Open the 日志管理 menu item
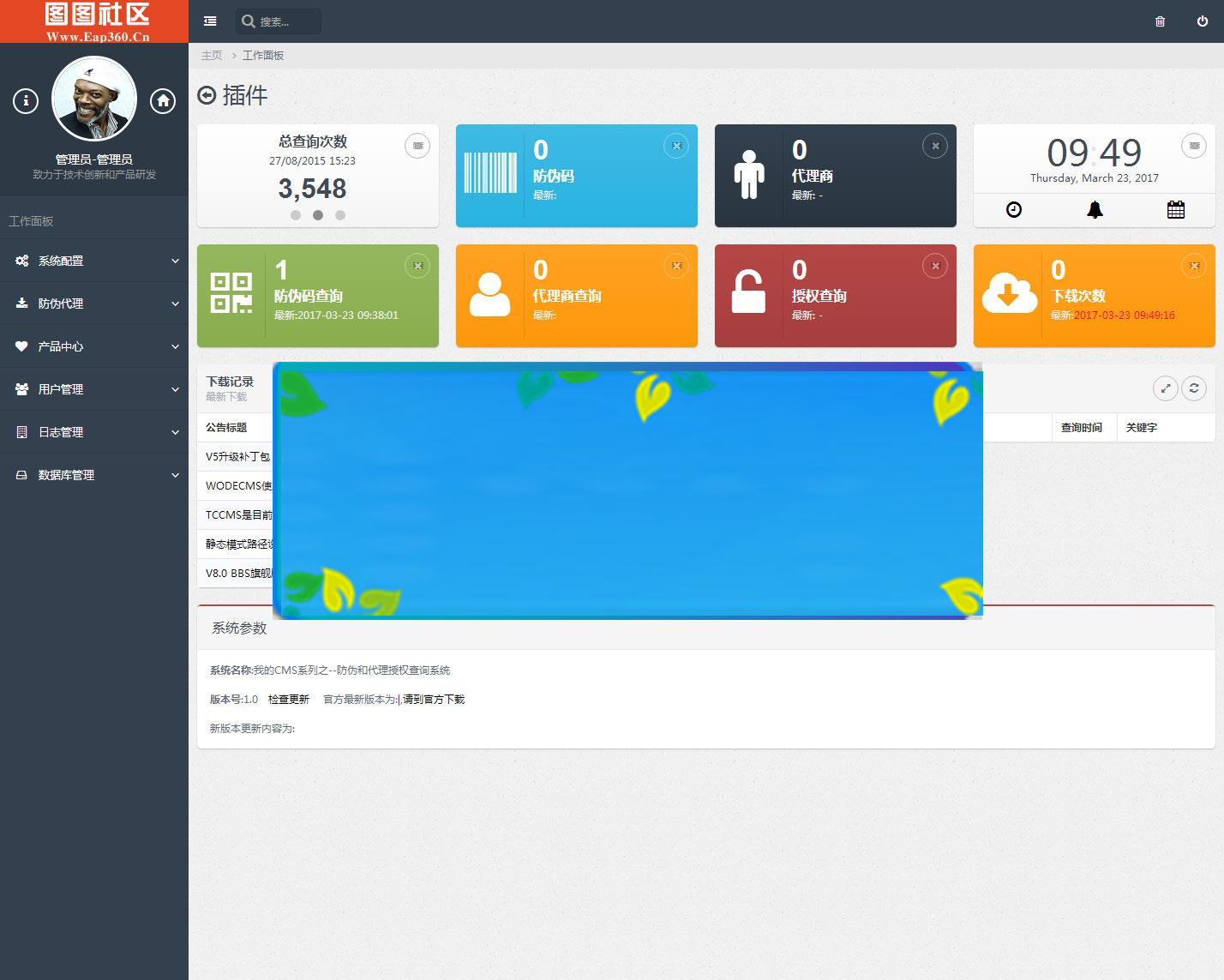 94,432
